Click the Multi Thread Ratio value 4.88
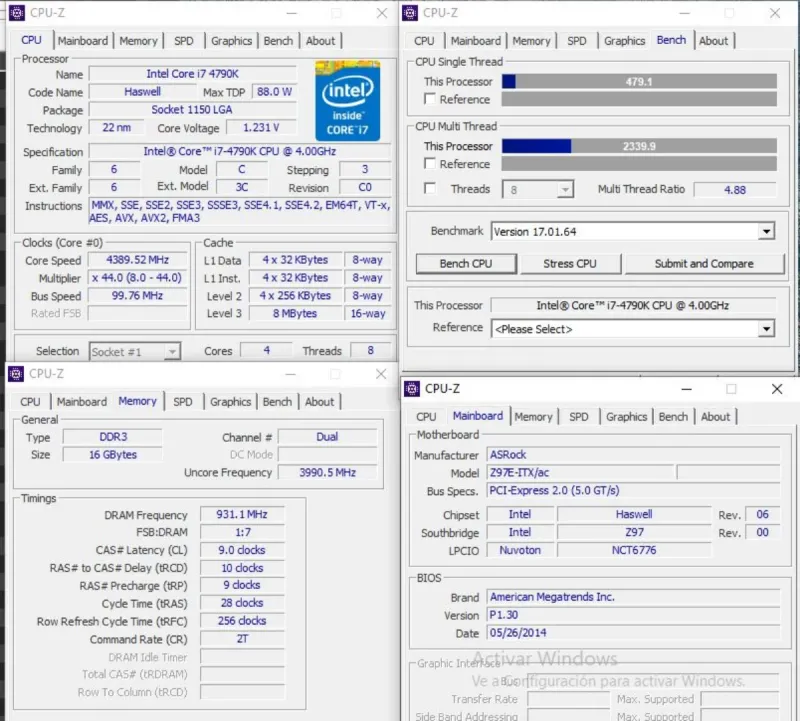Image resolution: width=800 pixels, height=721 pixels. [735, 190]
